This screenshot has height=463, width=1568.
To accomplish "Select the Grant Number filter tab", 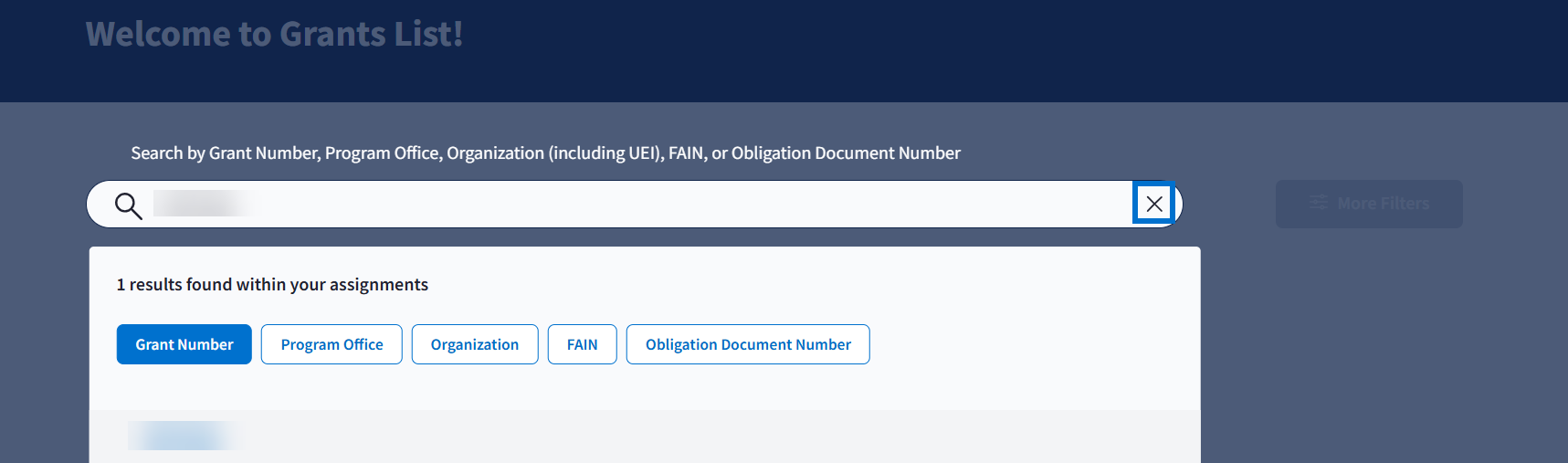I will 184,344.
